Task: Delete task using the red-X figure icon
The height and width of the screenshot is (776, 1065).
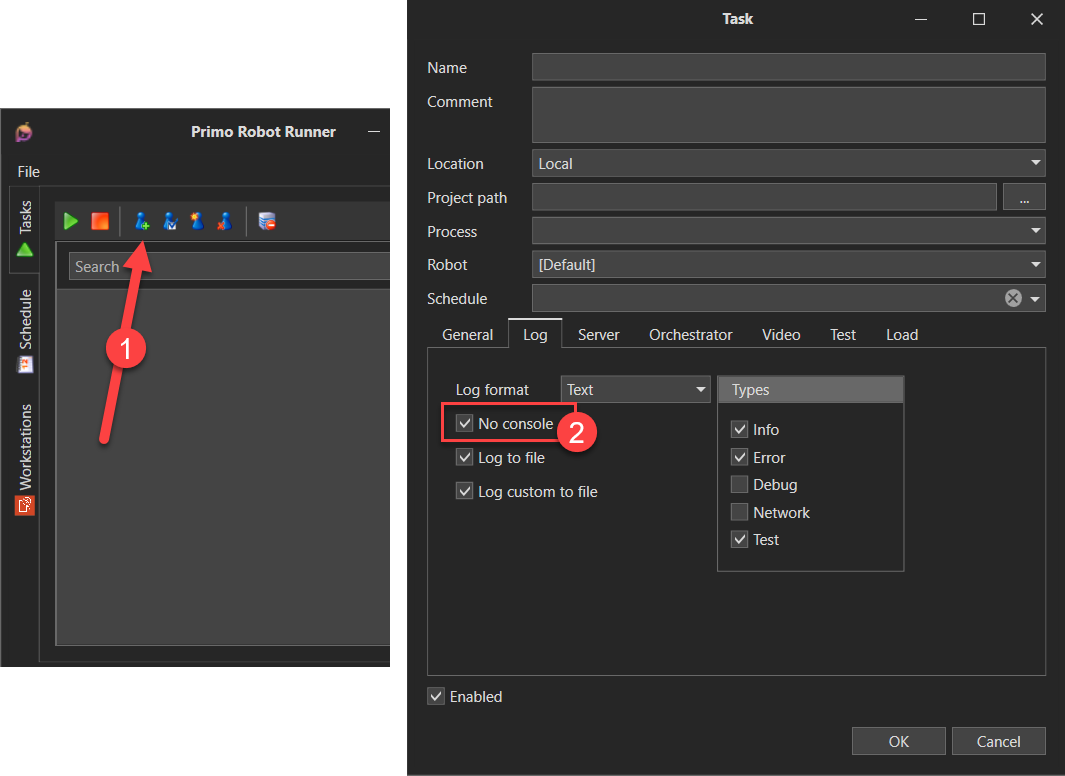Action: (x=224, y=221)
